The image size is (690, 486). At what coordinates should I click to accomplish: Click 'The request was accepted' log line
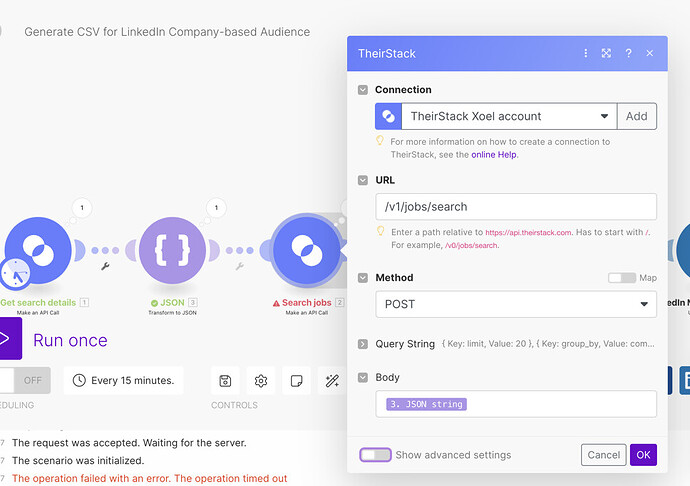pos(129,443)
